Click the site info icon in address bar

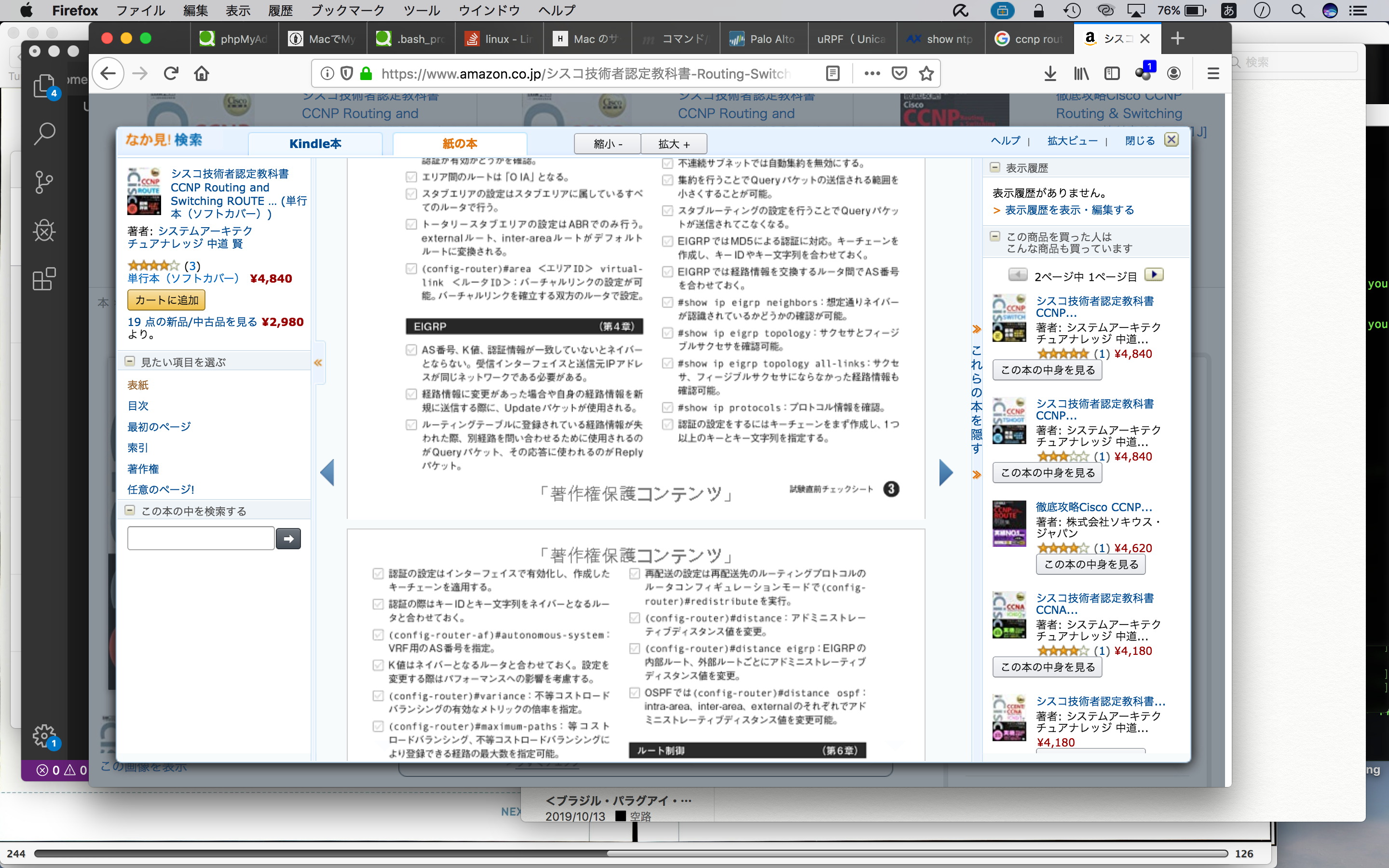327,73
